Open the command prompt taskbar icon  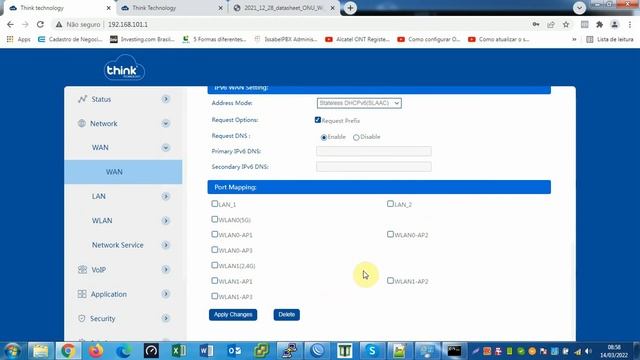pos(454,351)
